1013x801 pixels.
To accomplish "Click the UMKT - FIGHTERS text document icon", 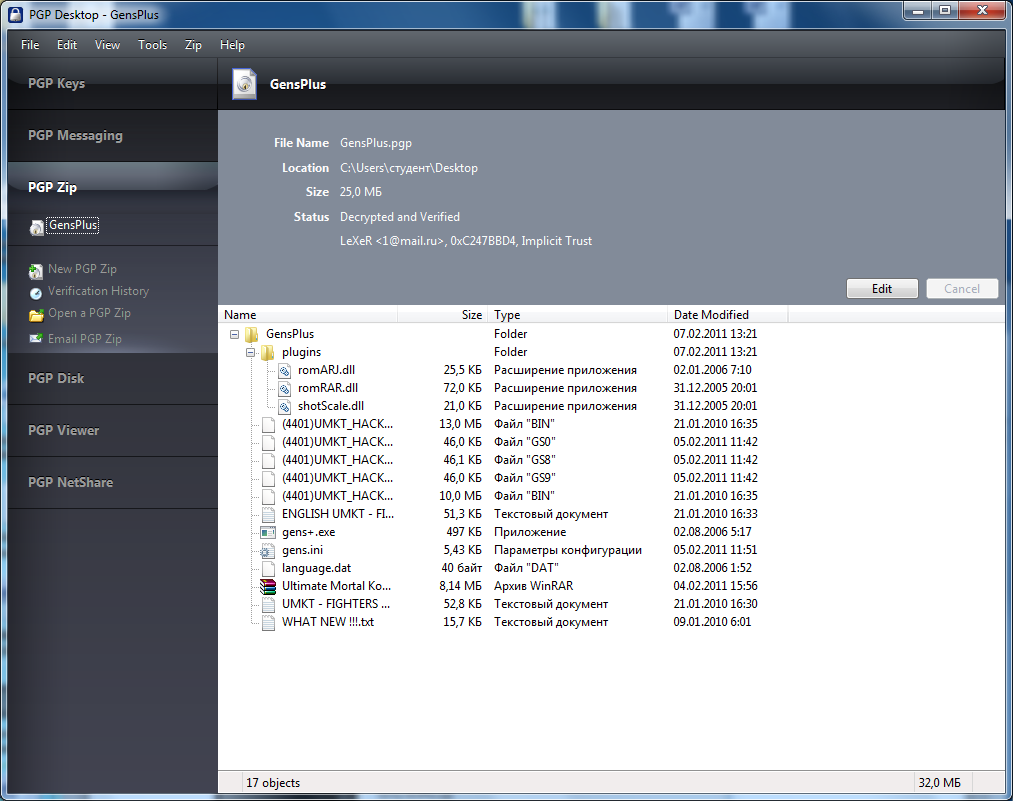I will (x=268, y=604).
